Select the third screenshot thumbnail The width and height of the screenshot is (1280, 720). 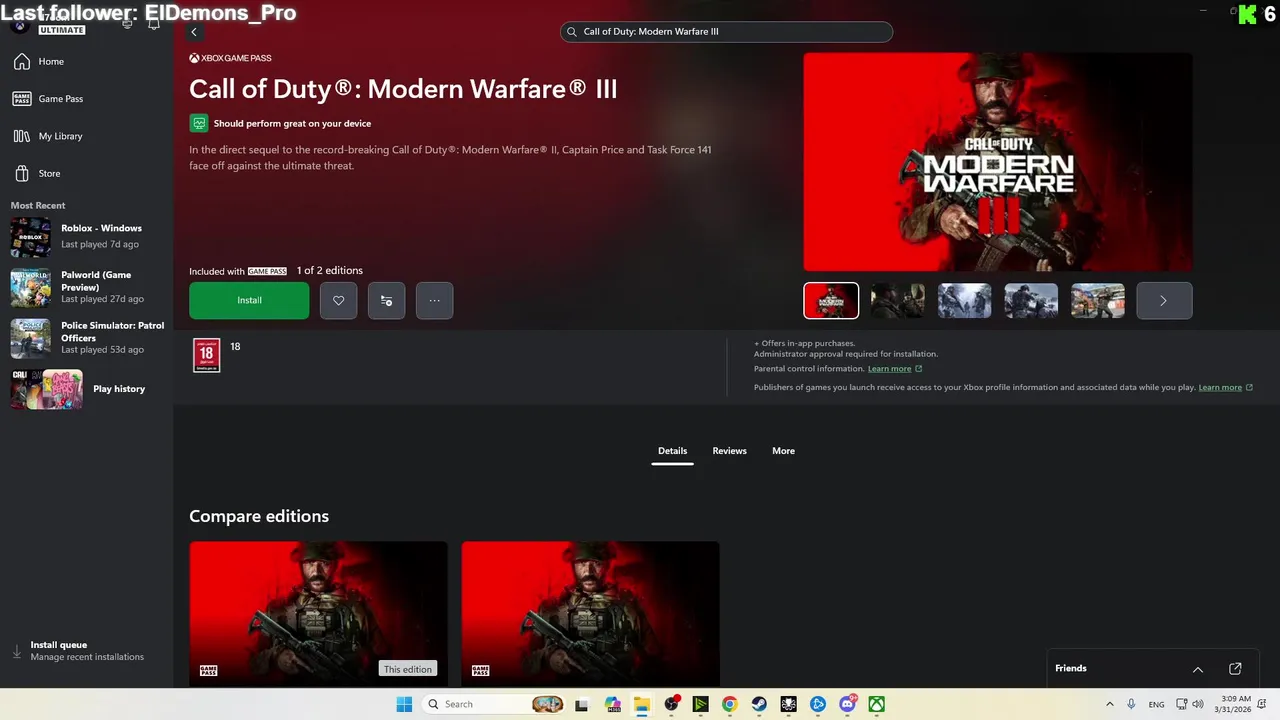tap(964, 300)
